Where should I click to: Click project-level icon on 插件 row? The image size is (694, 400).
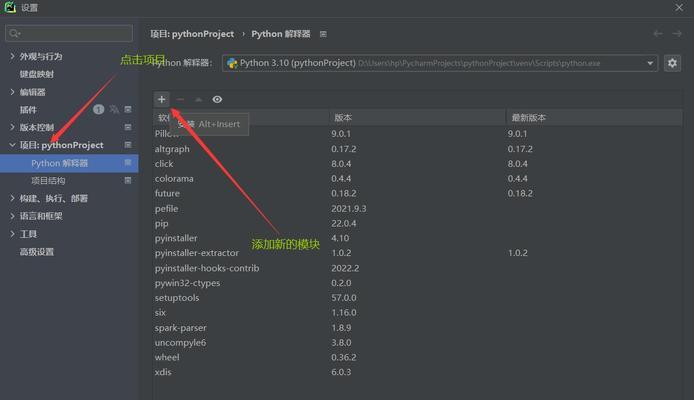tap(128, 109)
